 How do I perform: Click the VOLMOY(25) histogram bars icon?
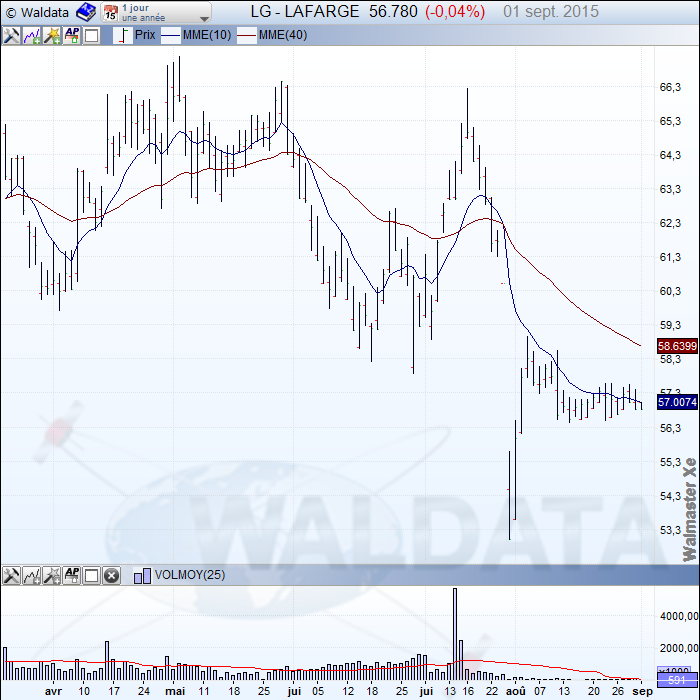click(142, 576)
